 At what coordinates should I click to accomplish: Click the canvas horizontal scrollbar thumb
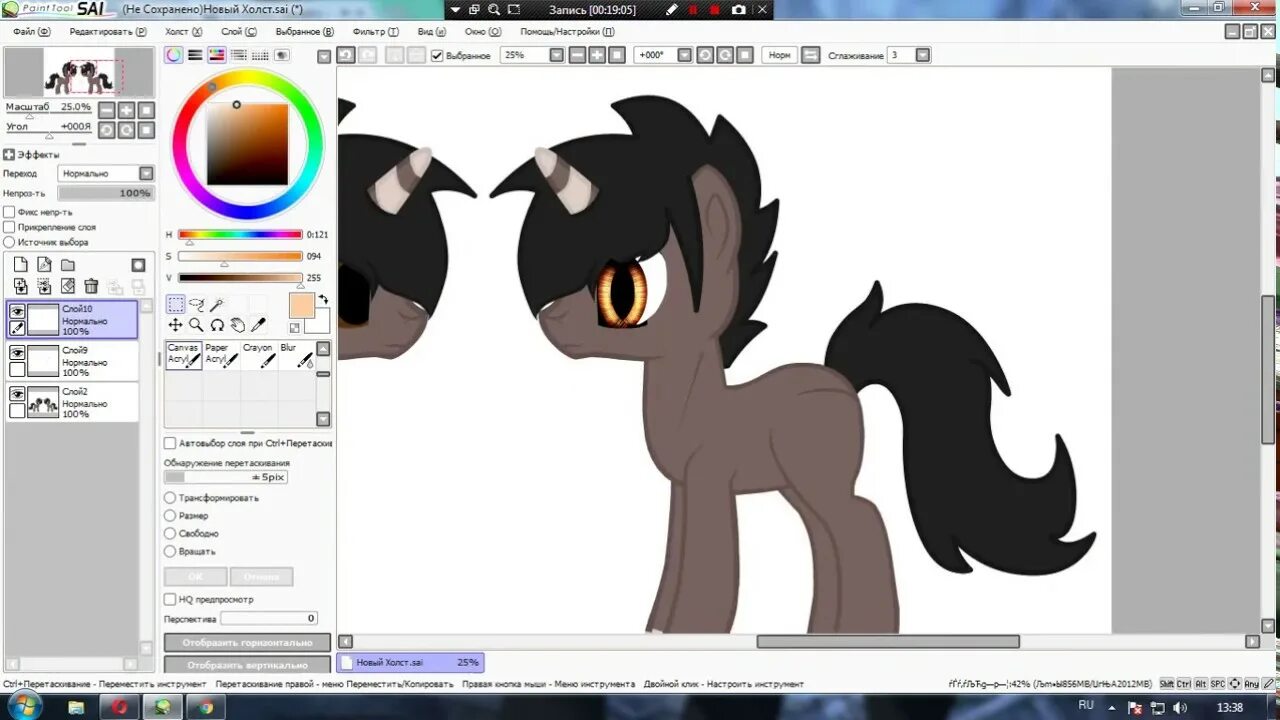[x=888, y=642]
